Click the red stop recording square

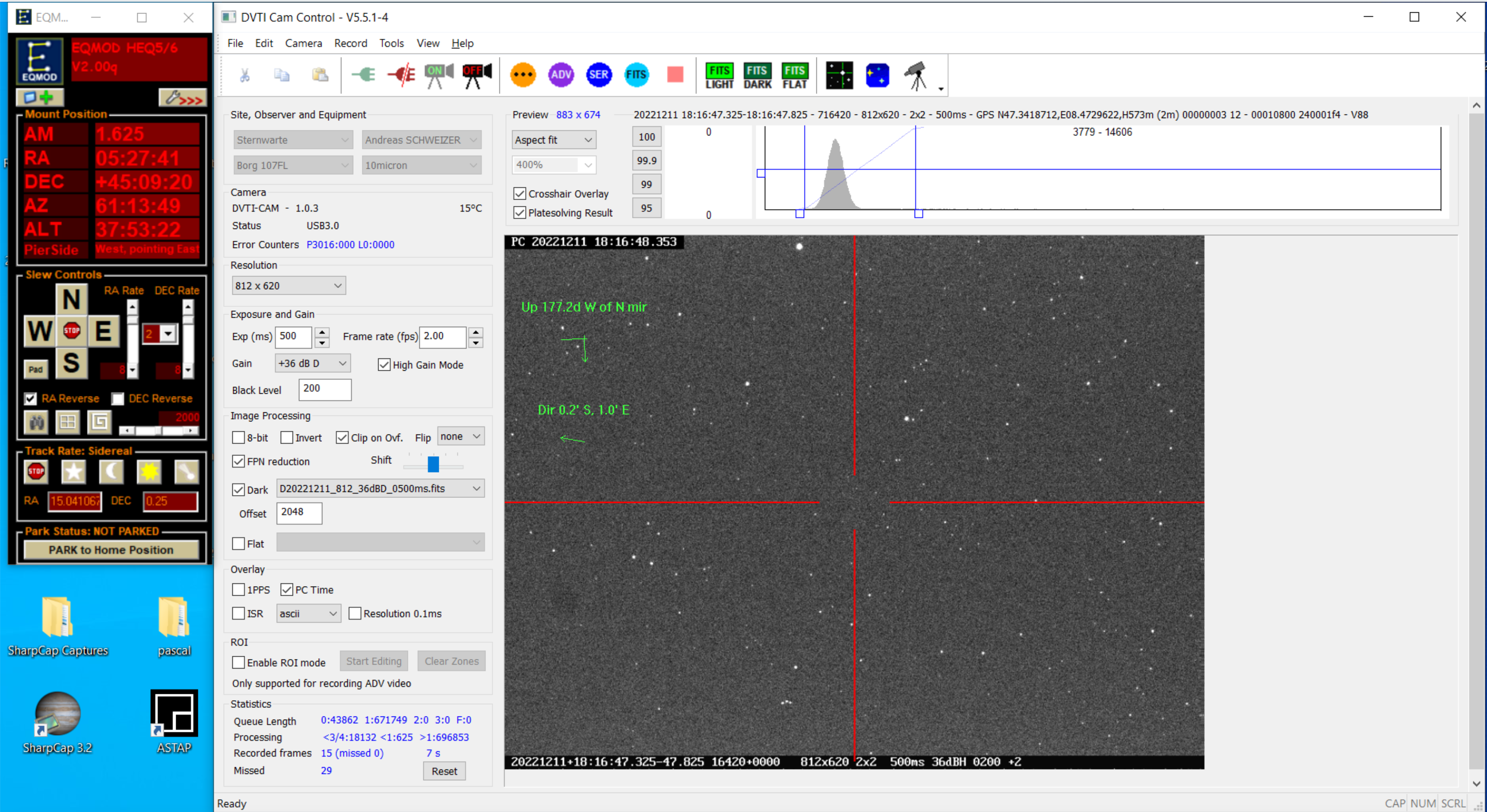pyautogui.click(x=675, y=74)
